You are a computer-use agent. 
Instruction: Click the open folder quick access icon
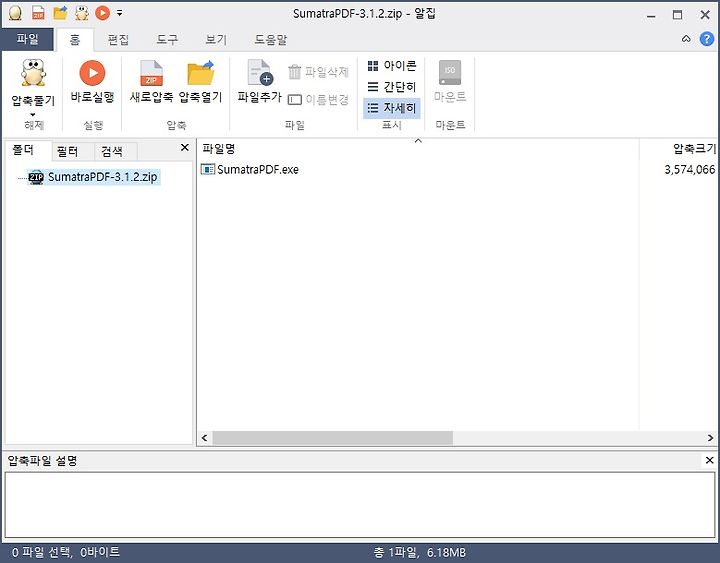tap(60, 13)
